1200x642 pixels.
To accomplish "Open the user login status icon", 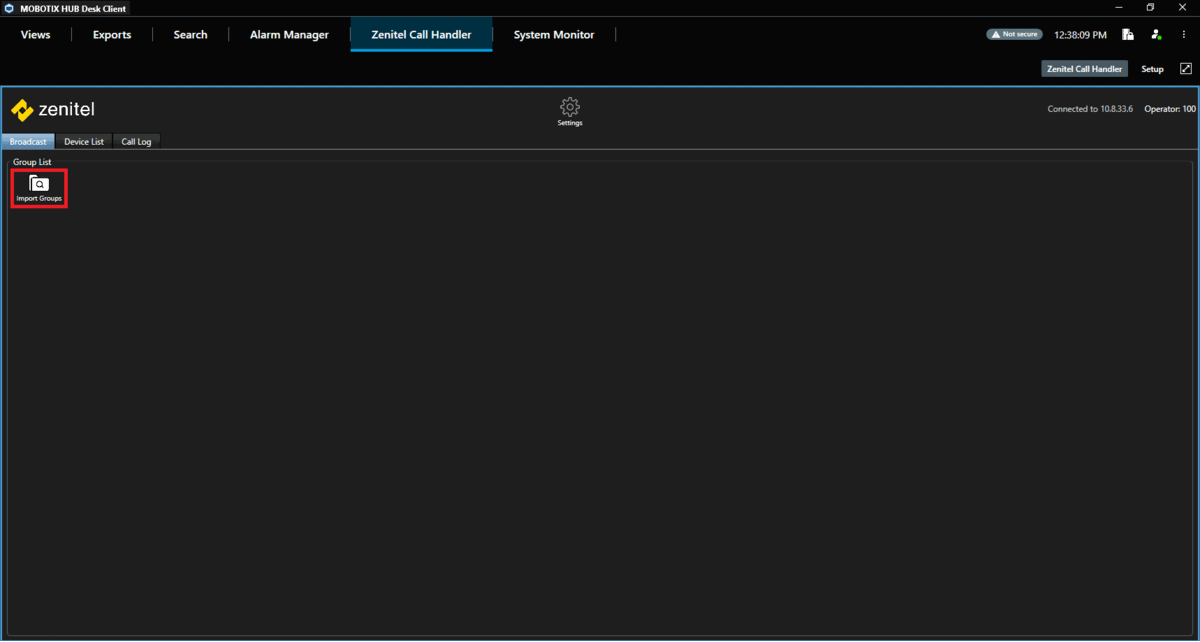I will point(1156,34).
